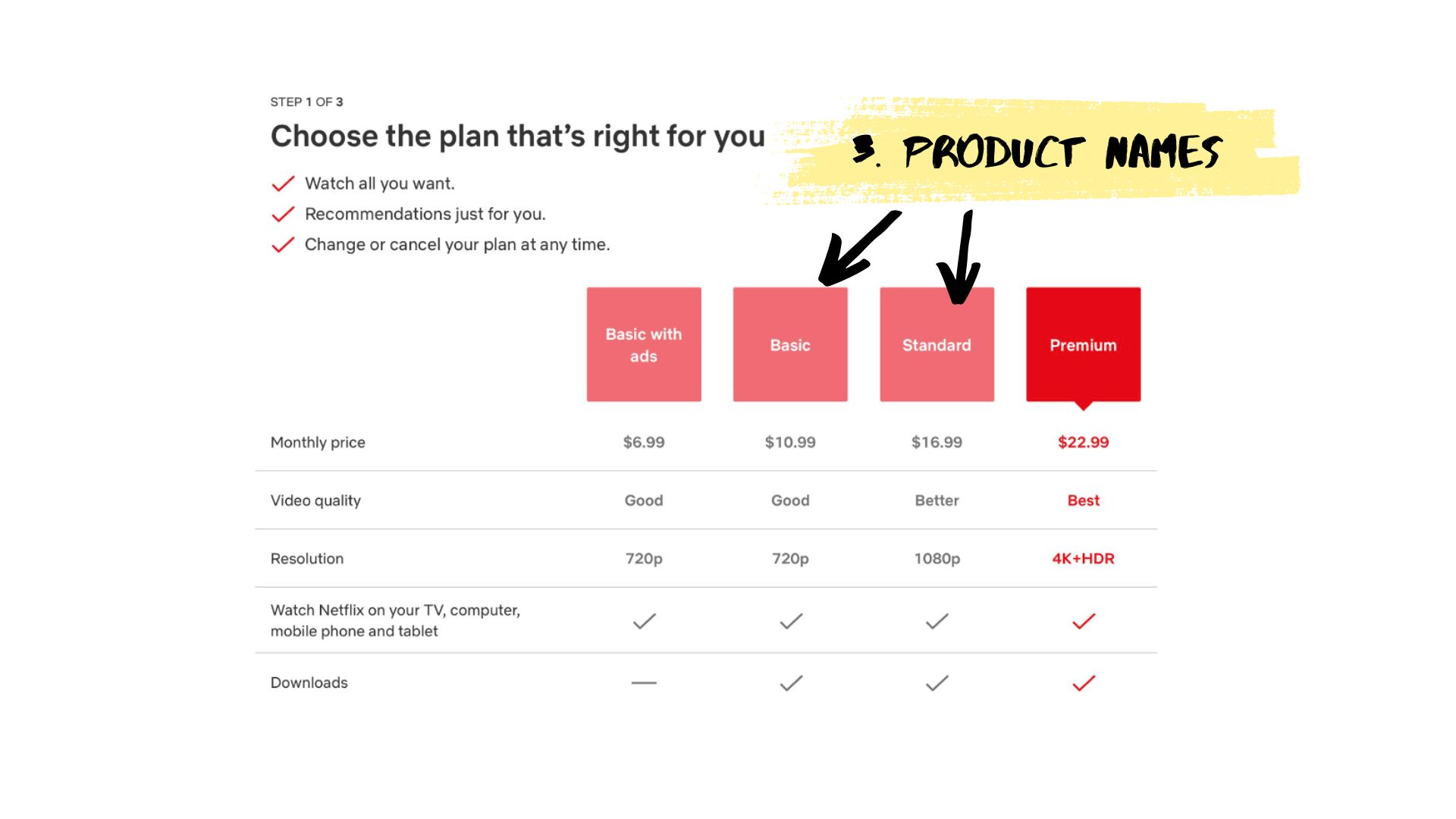Click the $6.99 monthly price
This screenshot has height=819, width=1456.
[x=644, y=442]
